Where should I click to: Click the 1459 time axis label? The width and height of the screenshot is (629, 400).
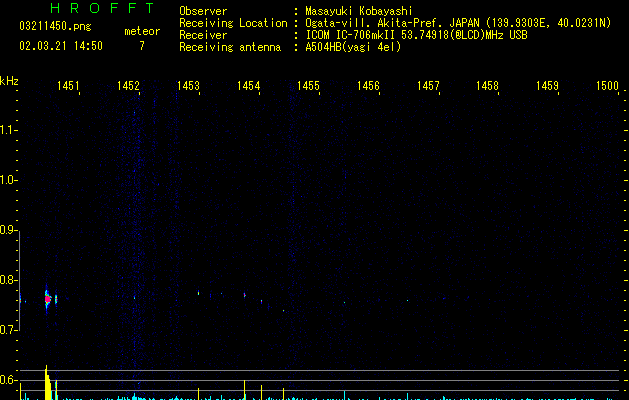tap(547, 85)
